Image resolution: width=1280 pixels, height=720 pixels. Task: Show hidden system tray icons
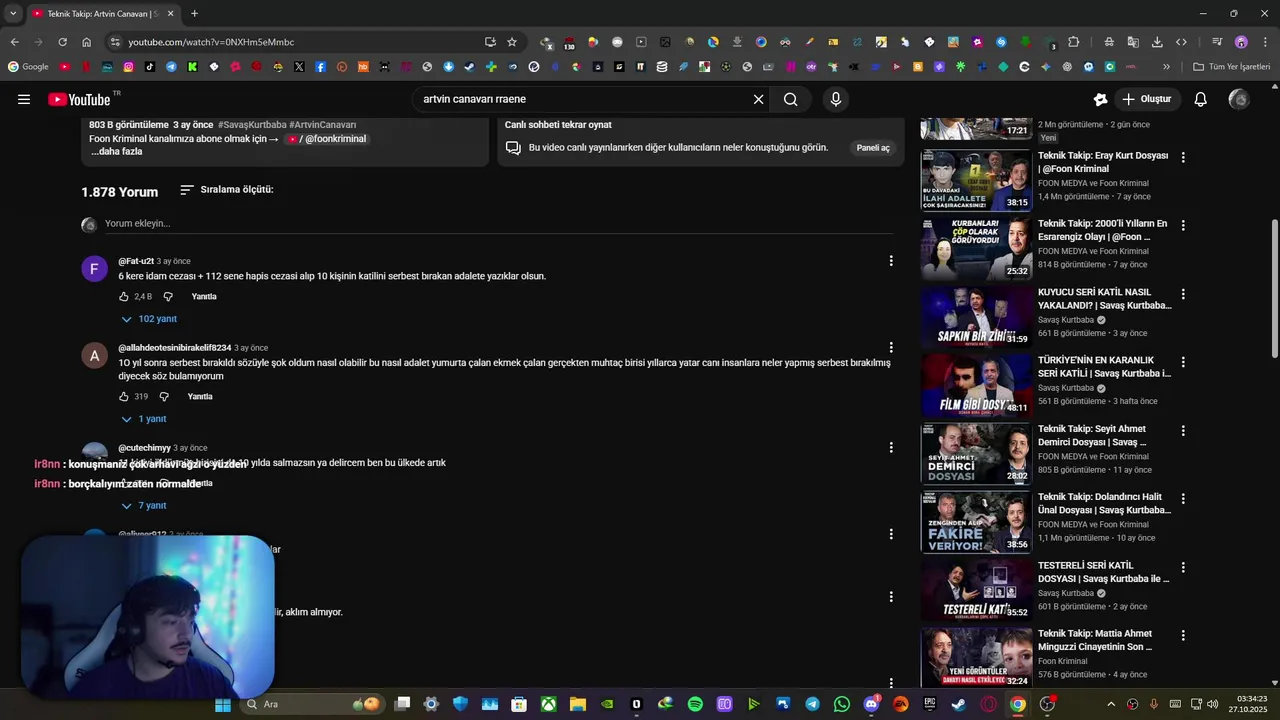[1111, 704]
